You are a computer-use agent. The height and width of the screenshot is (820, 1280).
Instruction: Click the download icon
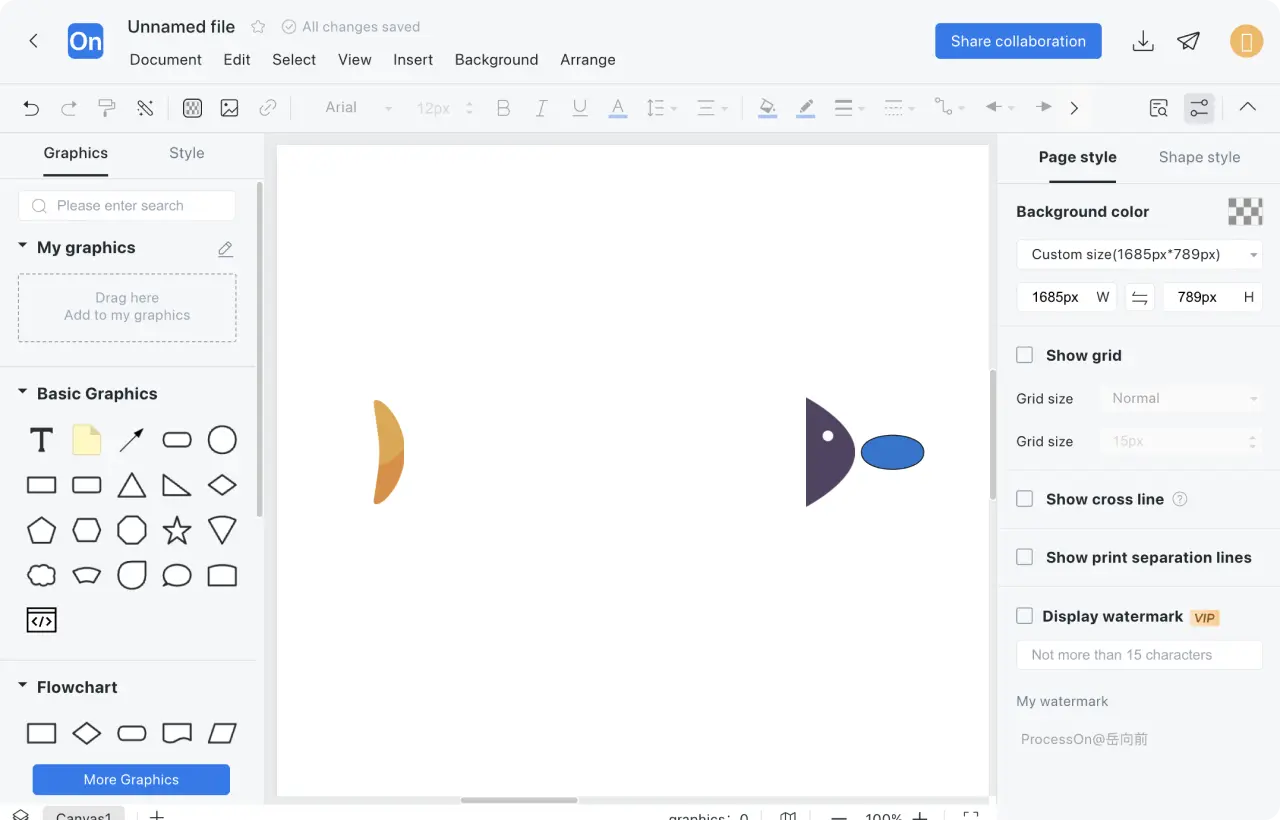[1142, 41]
